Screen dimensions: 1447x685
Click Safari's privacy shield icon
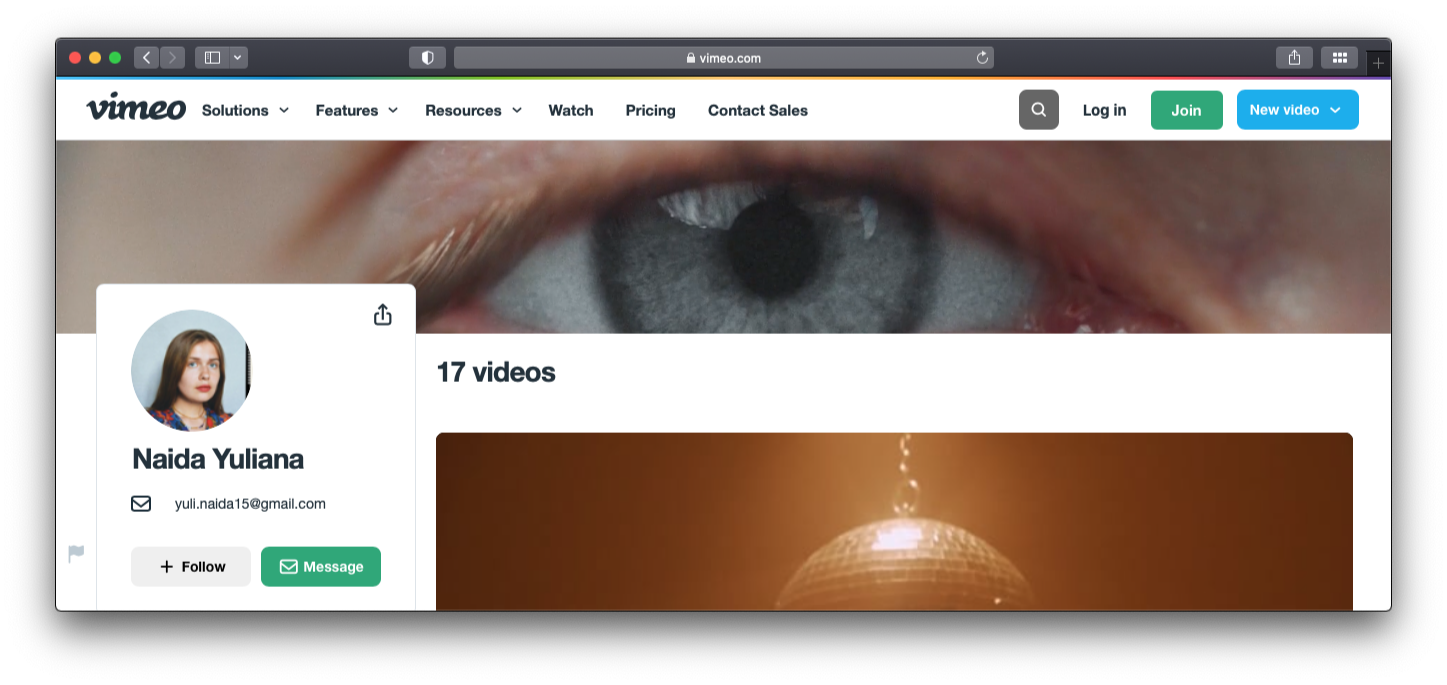tap(427, 58)
